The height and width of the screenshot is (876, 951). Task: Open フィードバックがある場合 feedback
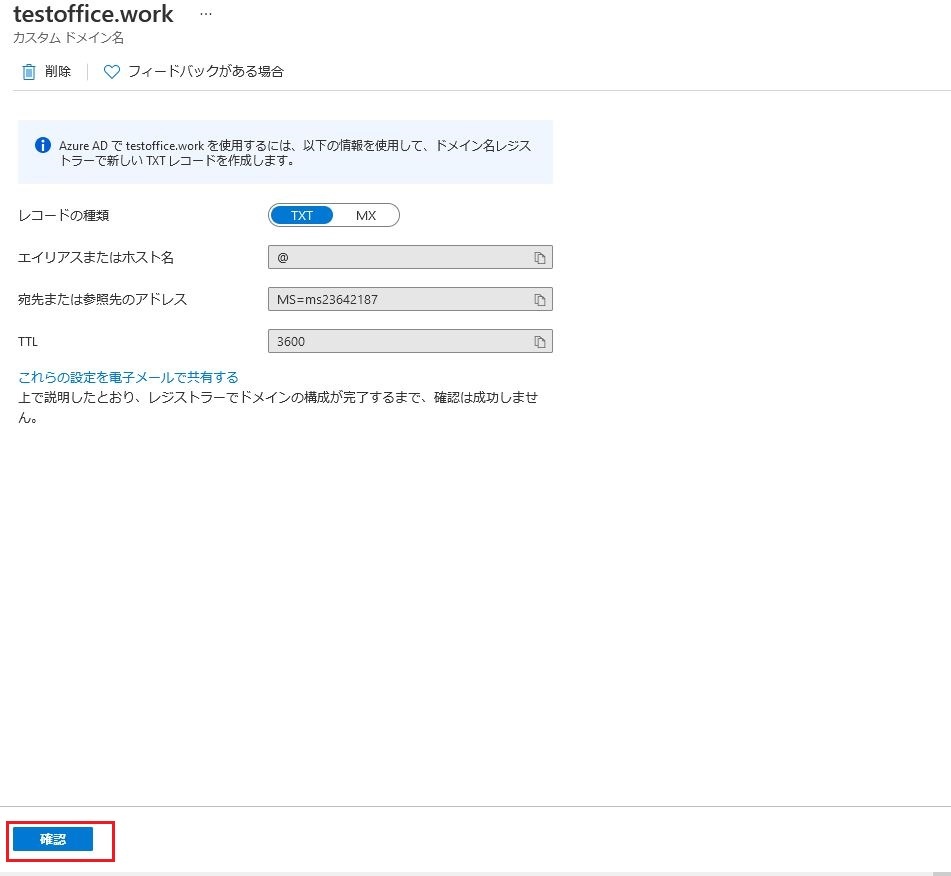click(206, 72)
